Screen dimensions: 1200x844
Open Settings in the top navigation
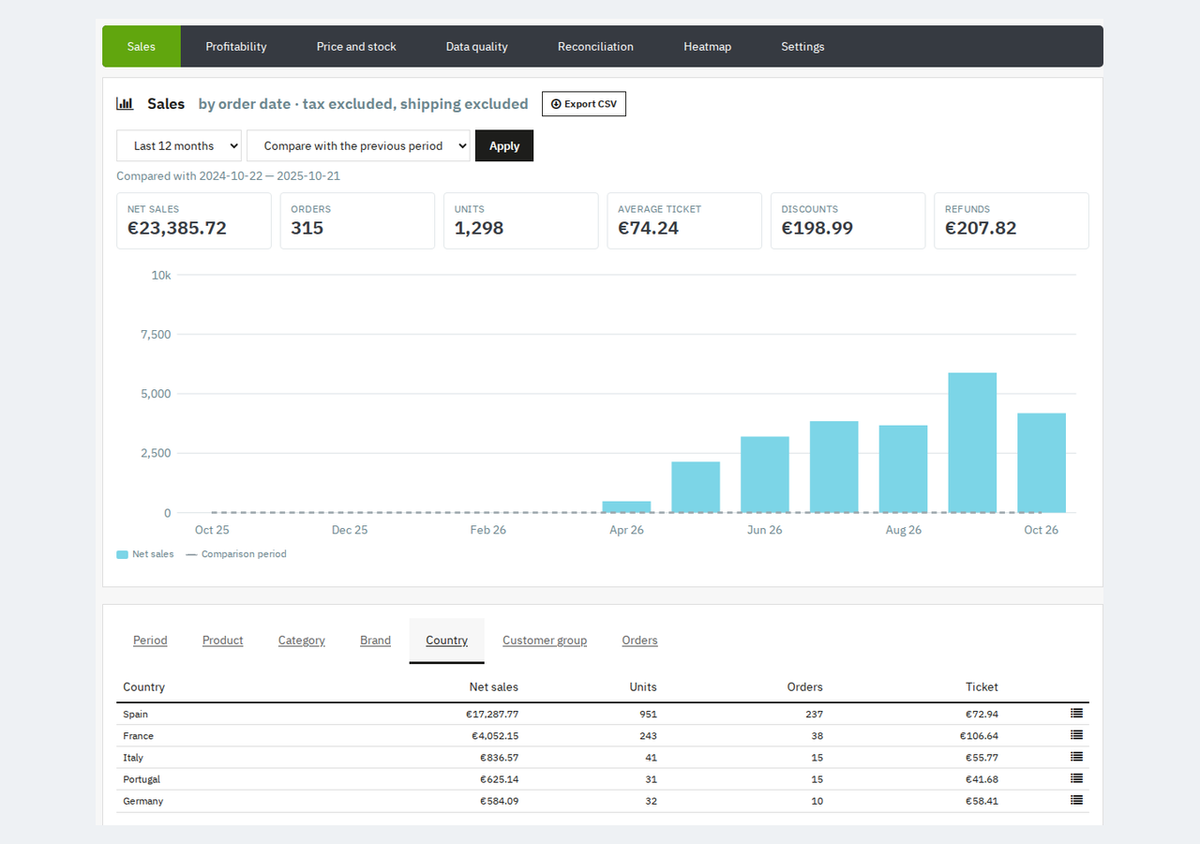[x=803, y=47]
